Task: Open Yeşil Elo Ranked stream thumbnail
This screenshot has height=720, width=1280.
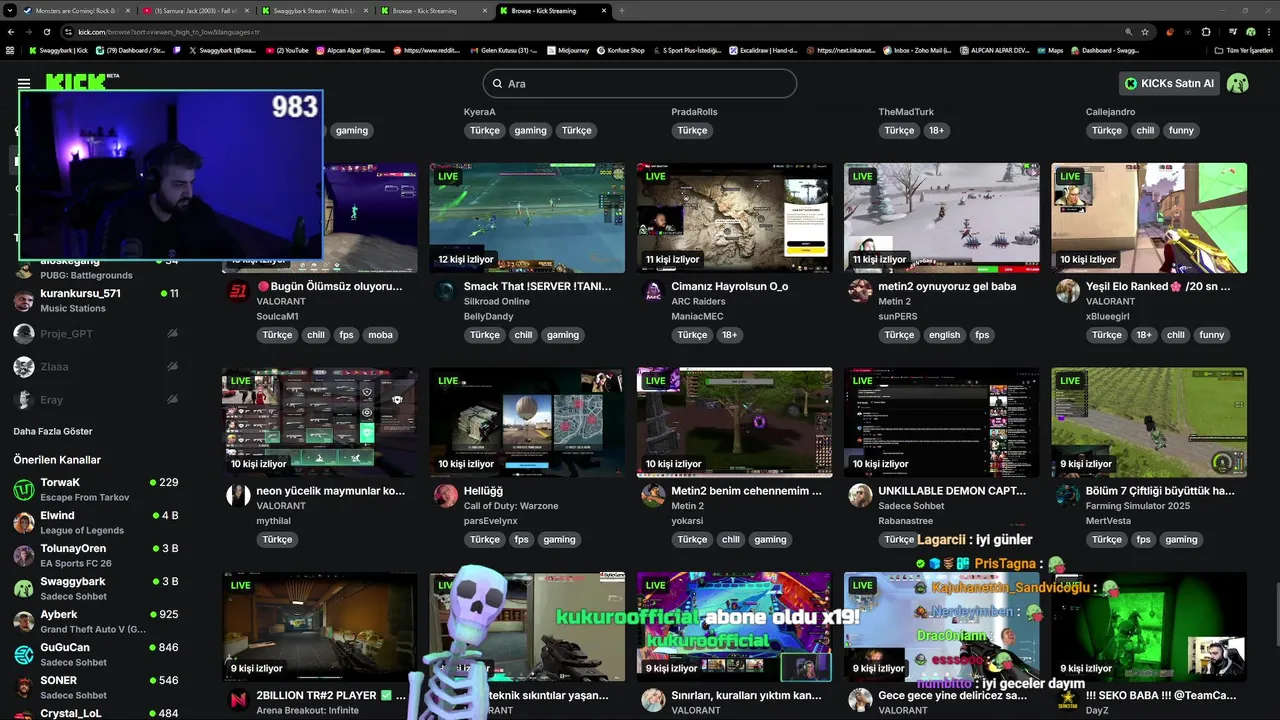Action: 1149,218
